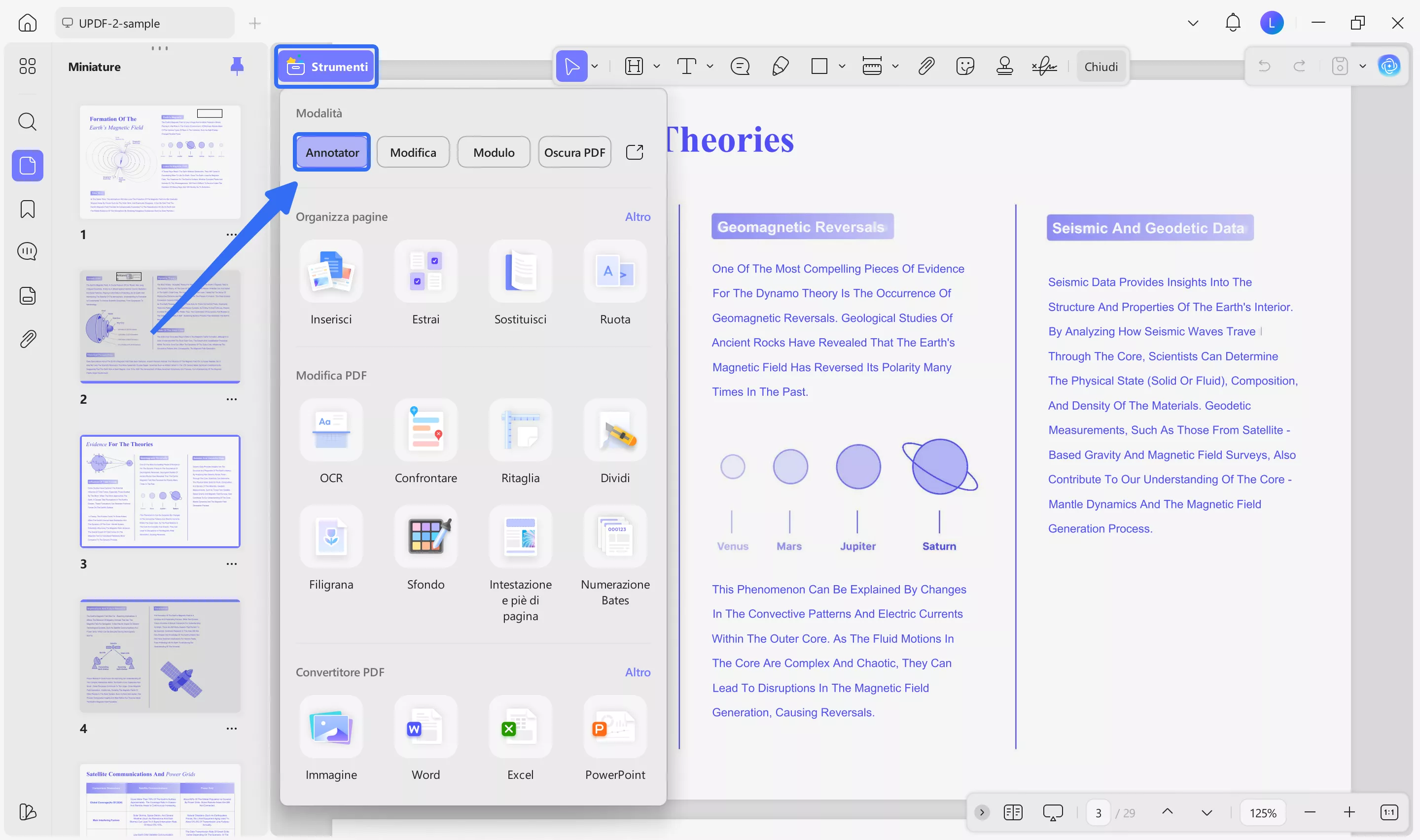Open the bookmarks panel in the sidebar
The width and height of the screenshot is (1420, 840).
click(x=27, y=209)
